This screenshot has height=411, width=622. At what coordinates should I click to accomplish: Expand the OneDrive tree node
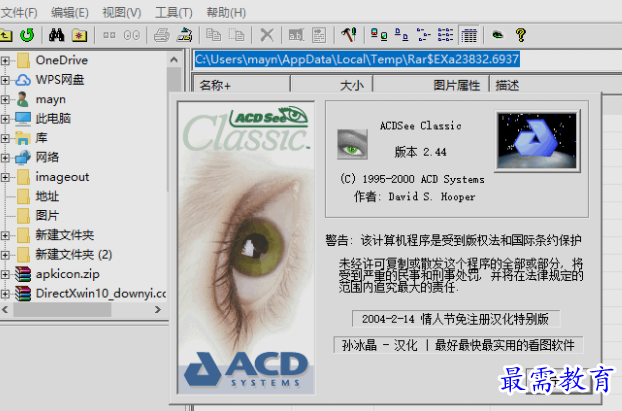click(5, 60)
